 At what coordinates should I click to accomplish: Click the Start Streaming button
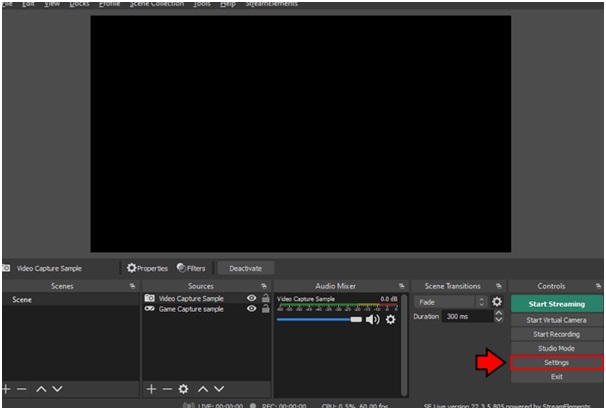[x=556, y=303]
